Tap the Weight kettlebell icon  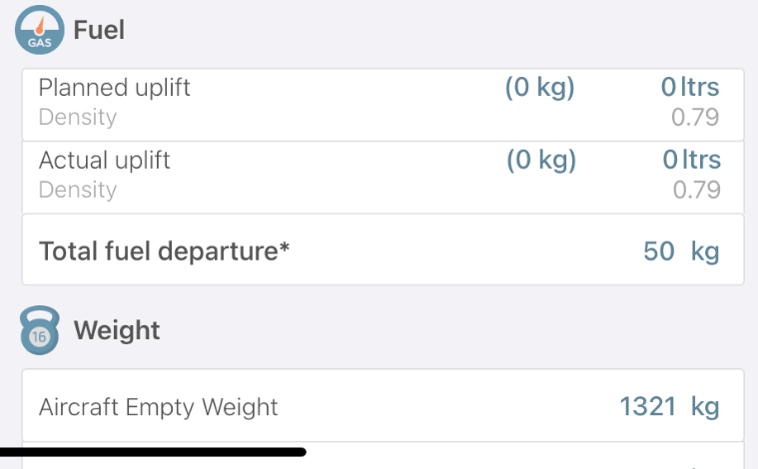pyautogui.click(x=40, y=330)
